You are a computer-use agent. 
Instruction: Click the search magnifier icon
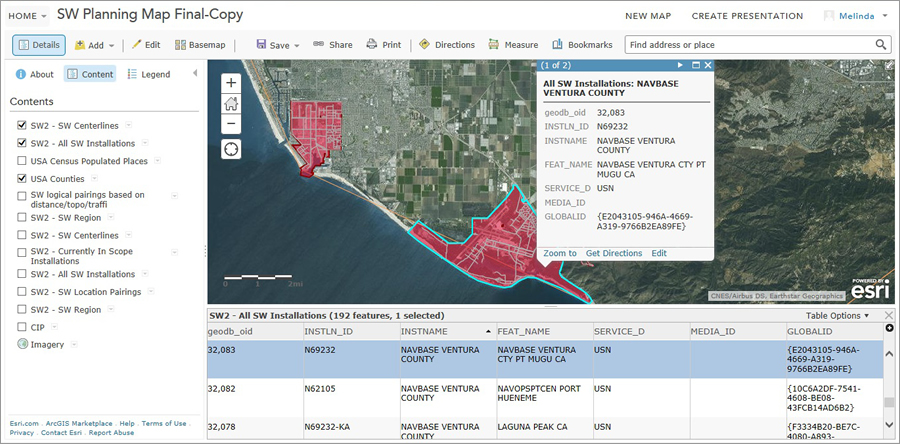880,45
